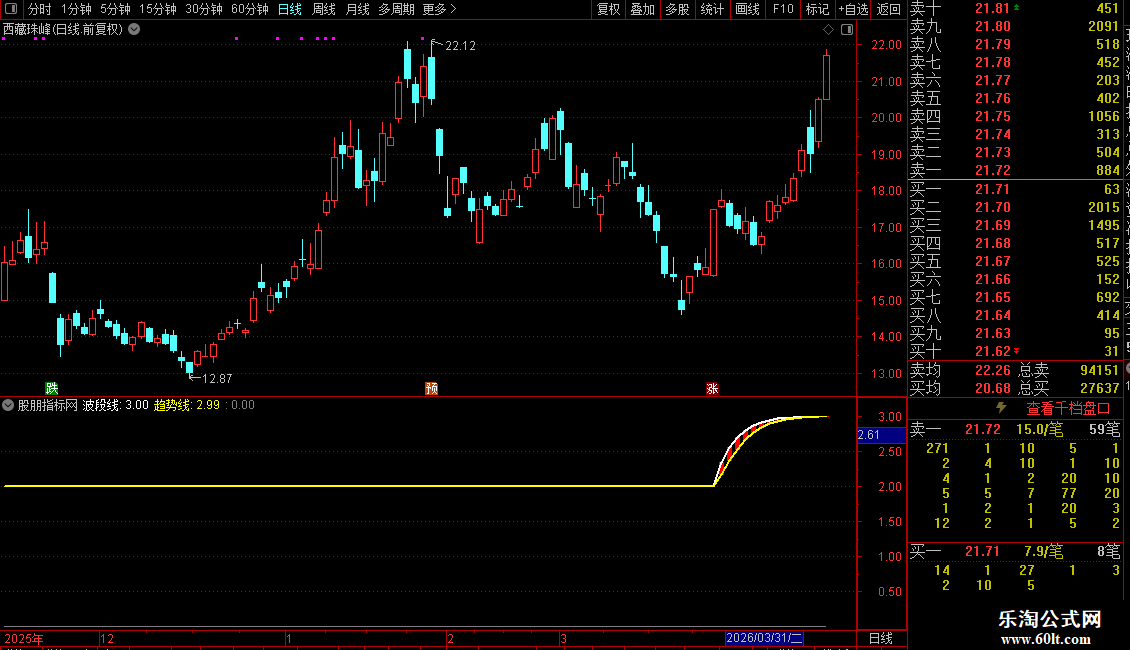Viewport: 1130px width, 650px height.
Task: Expand the 更多 periods menu
Action: [x=440, y=9]
